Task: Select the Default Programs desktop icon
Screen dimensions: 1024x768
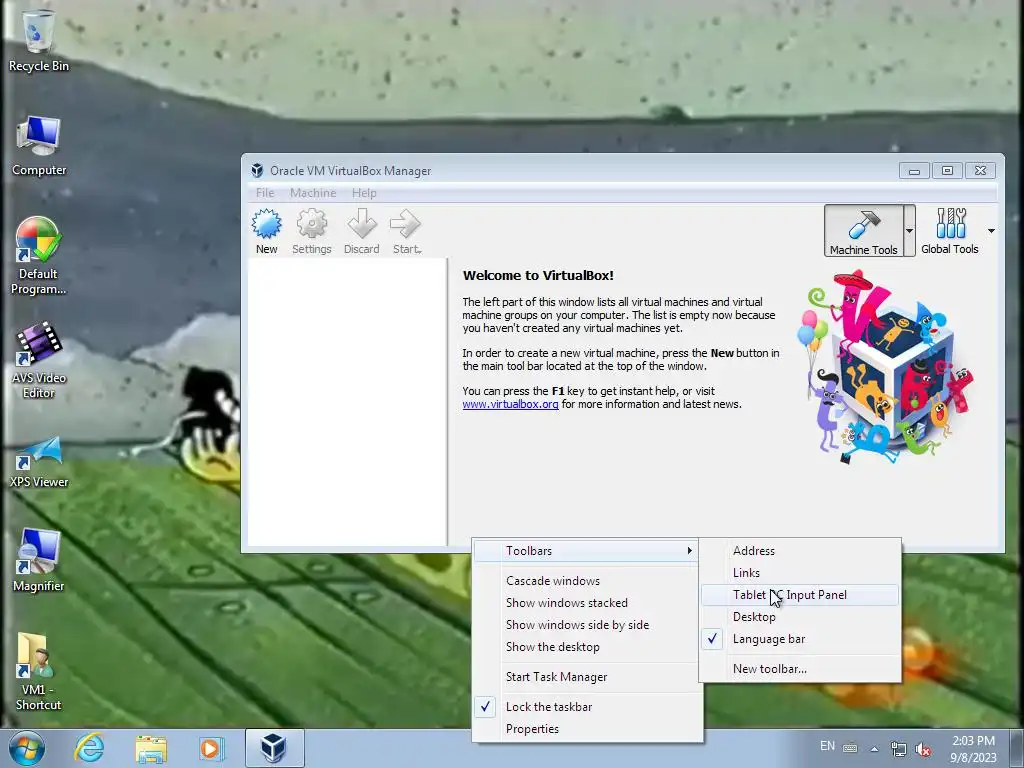Action: (38, 255)
